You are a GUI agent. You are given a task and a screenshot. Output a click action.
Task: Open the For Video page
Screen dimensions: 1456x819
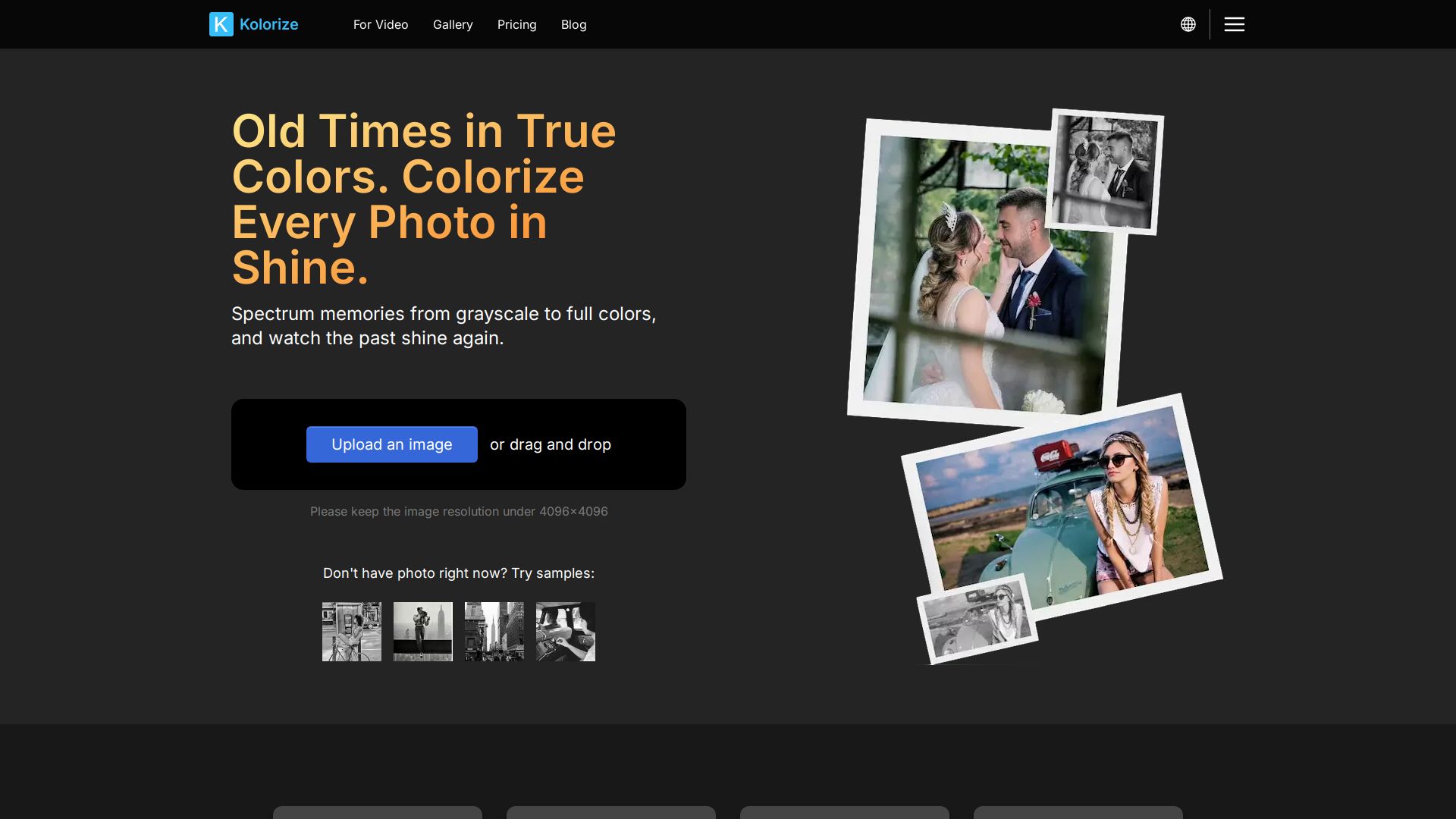(380, 24)
